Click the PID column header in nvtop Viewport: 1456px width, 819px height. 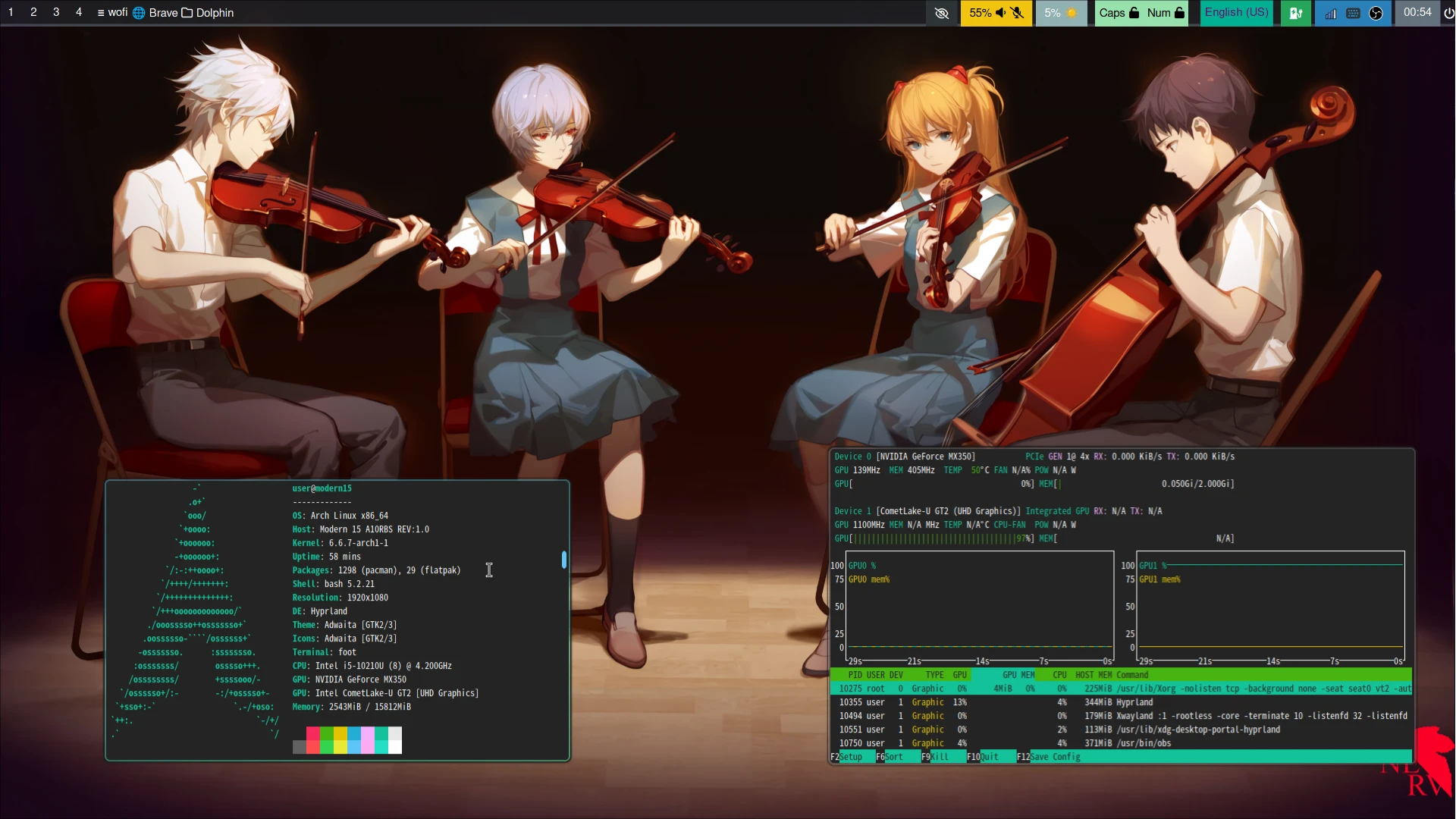[x=855, y=675]
